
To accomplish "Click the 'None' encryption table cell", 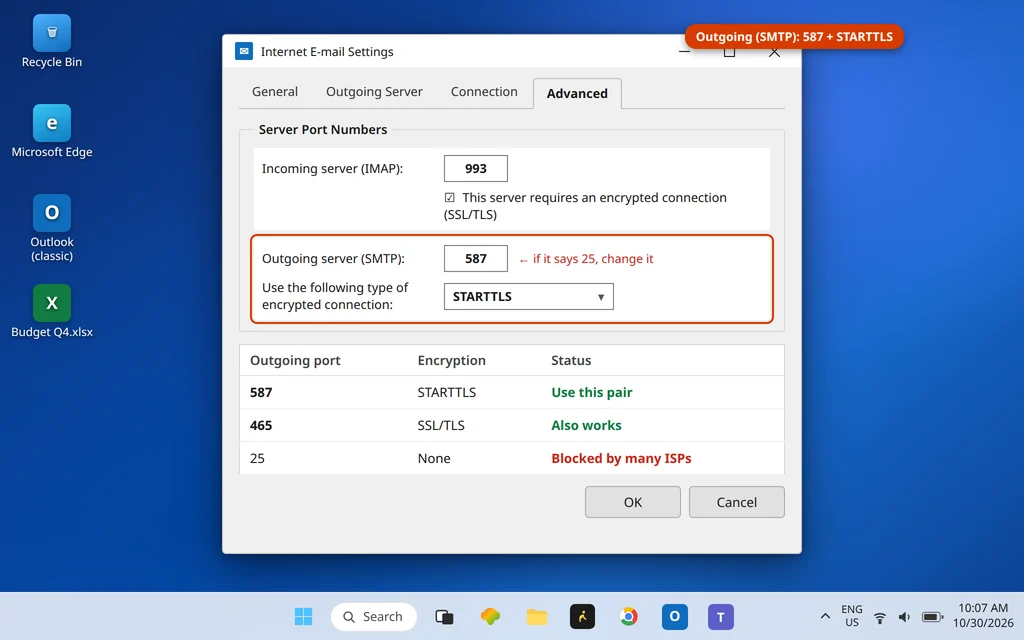I will pos(434,458).
